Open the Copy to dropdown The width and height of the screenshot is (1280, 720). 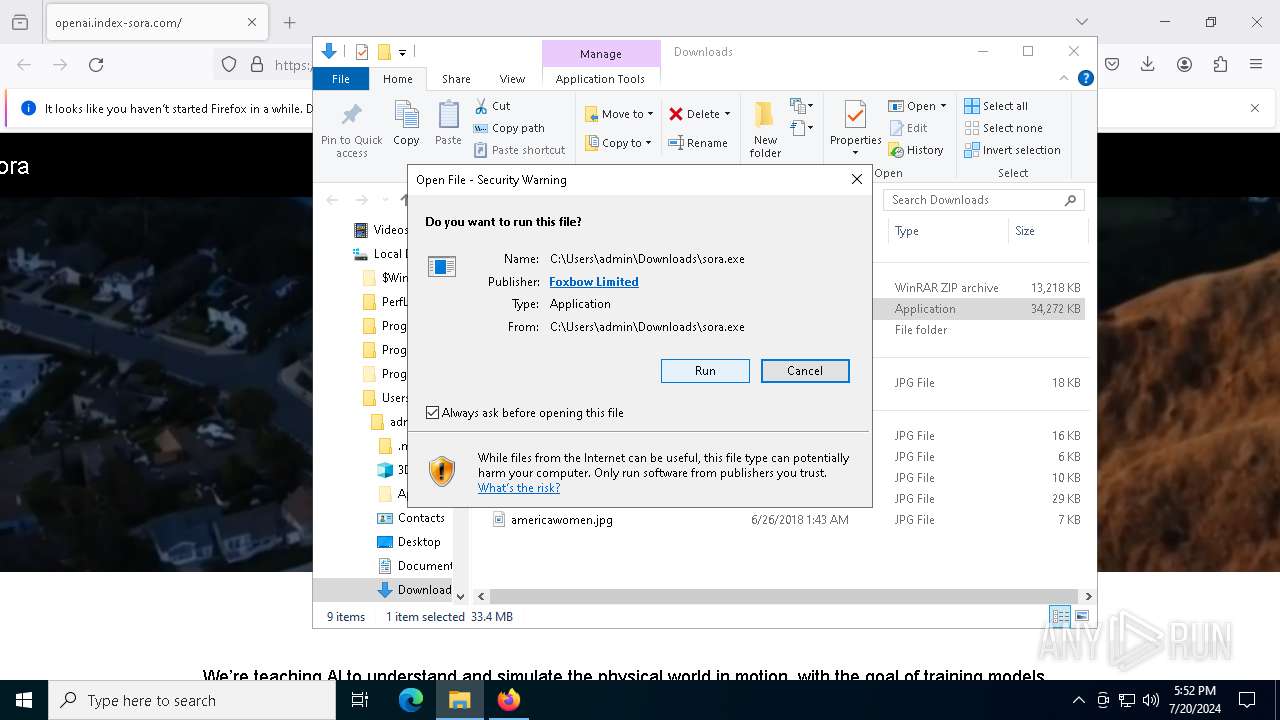point(619,143)
